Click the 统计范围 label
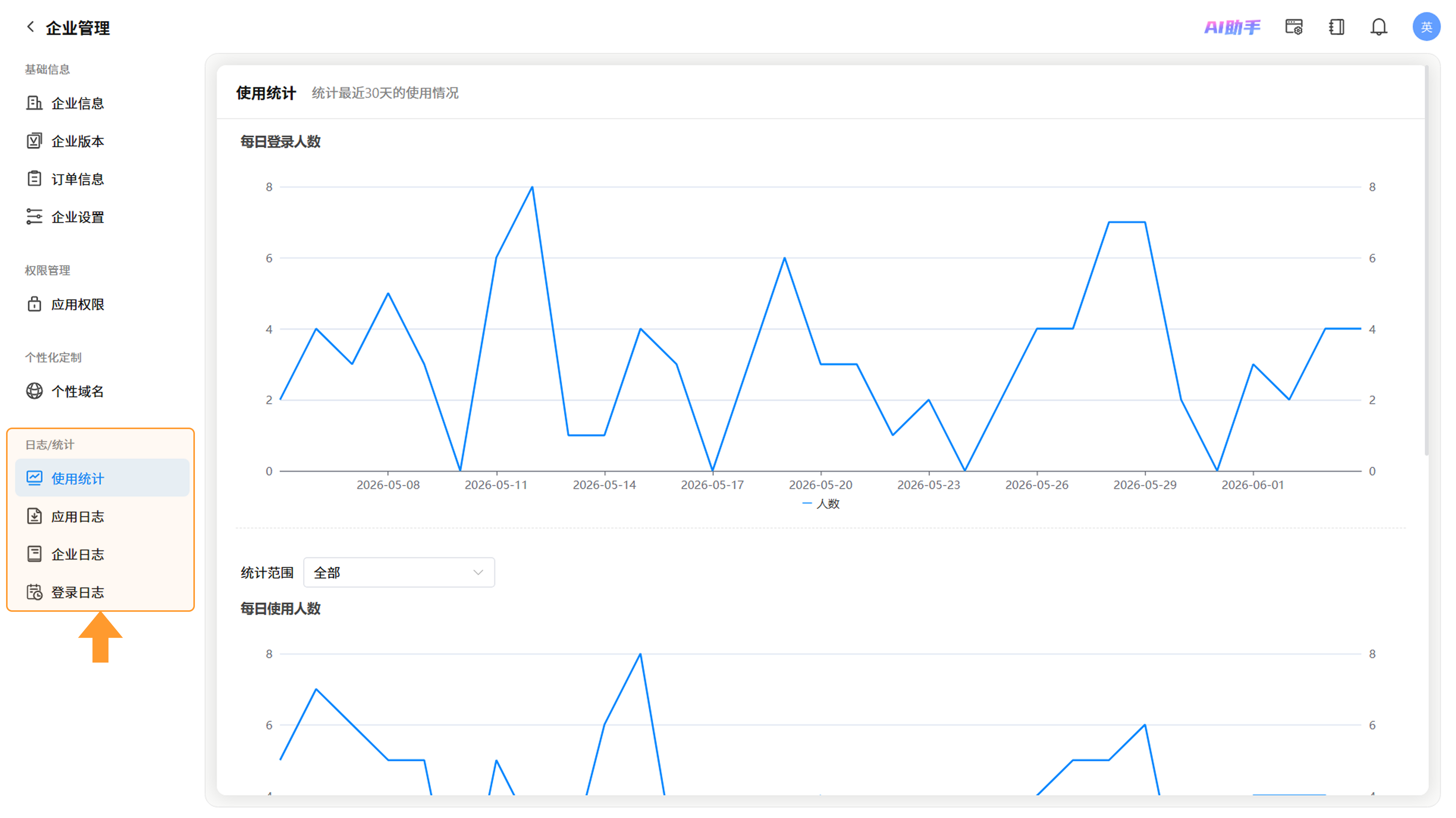The image size is (1456, 818). point(267,572)
